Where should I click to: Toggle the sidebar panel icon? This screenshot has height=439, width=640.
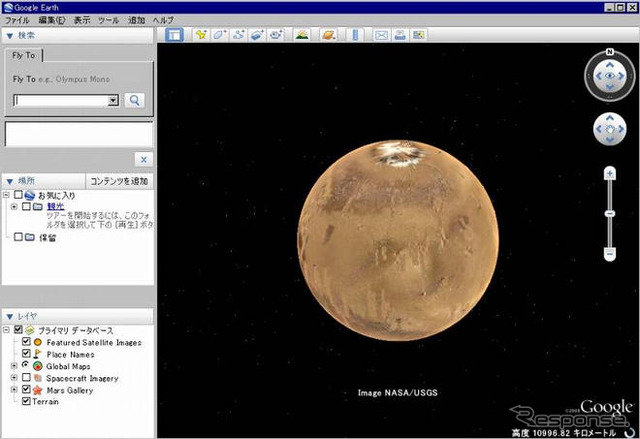tap(174, 35)
